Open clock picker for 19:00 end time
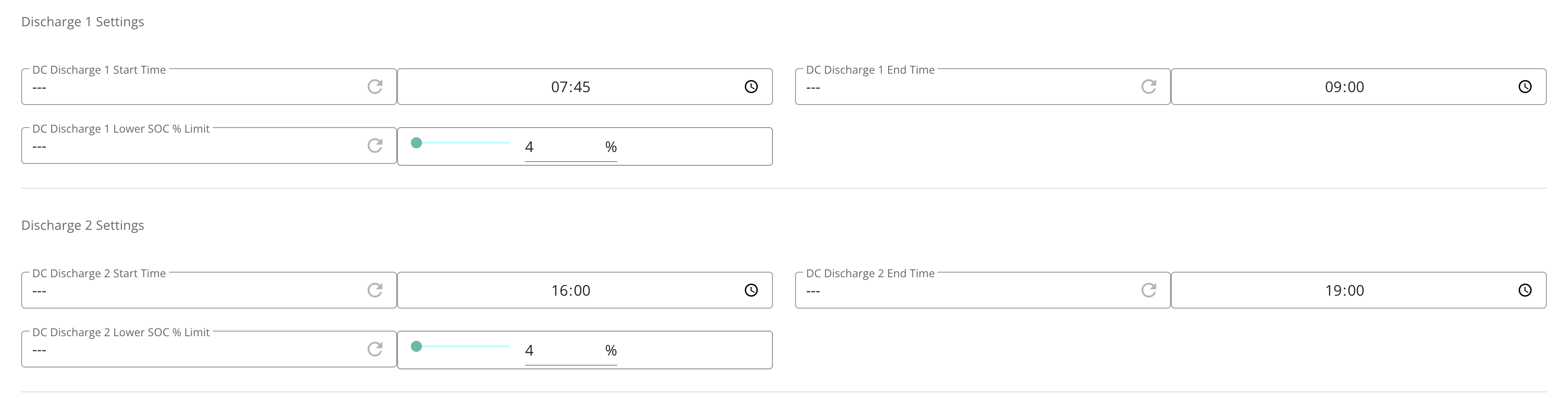1568x420 pixels. point(1525,290)
